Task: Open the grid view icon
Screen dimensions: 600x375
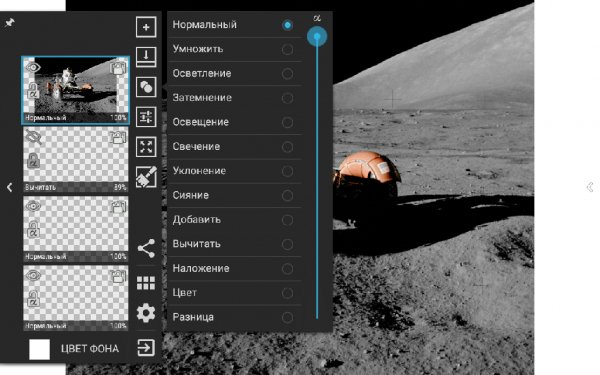Action: 146,284
